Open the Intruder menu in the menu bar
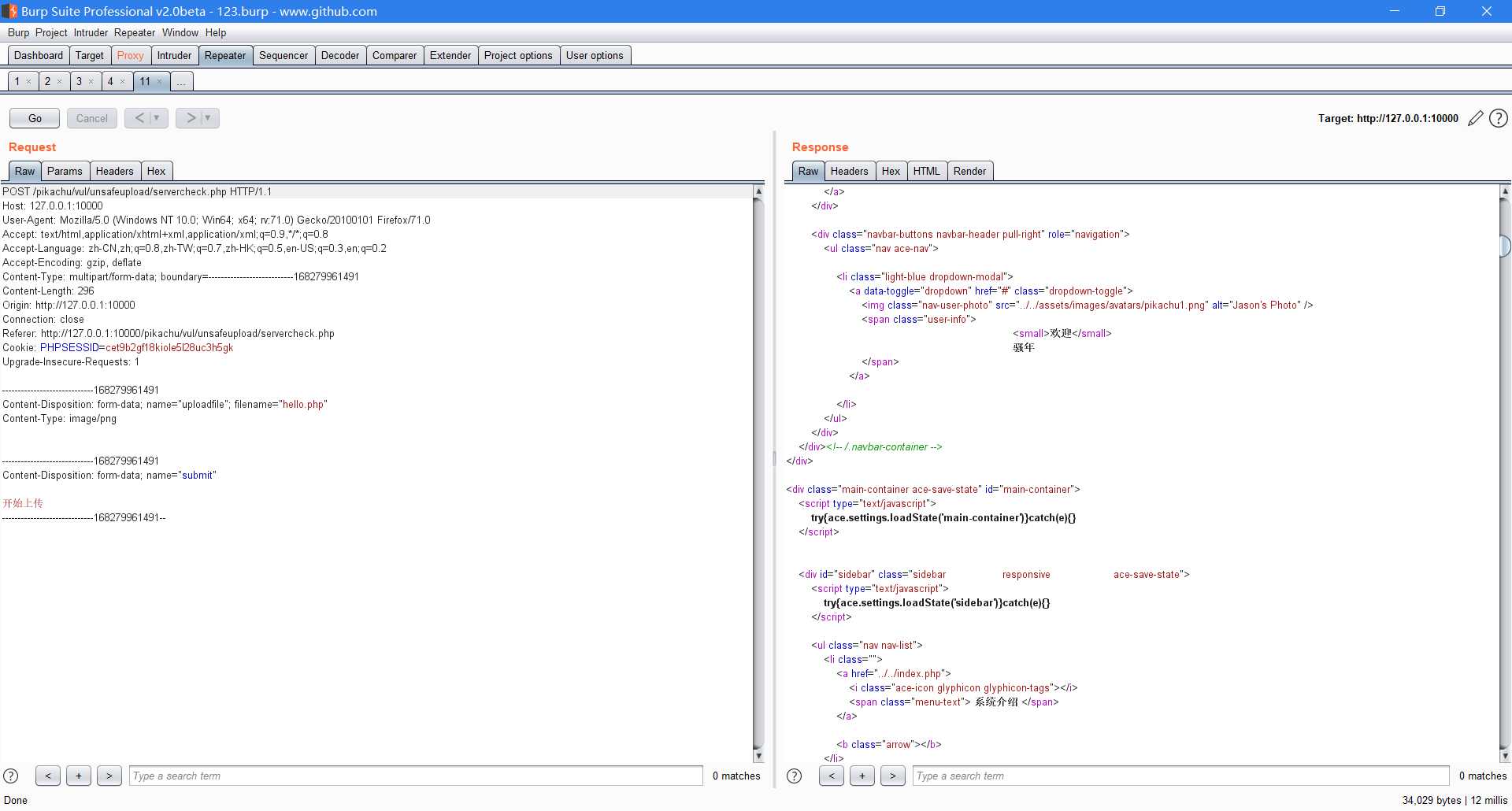This screenshot has height=811, width=1512. [x=91, y=32]
